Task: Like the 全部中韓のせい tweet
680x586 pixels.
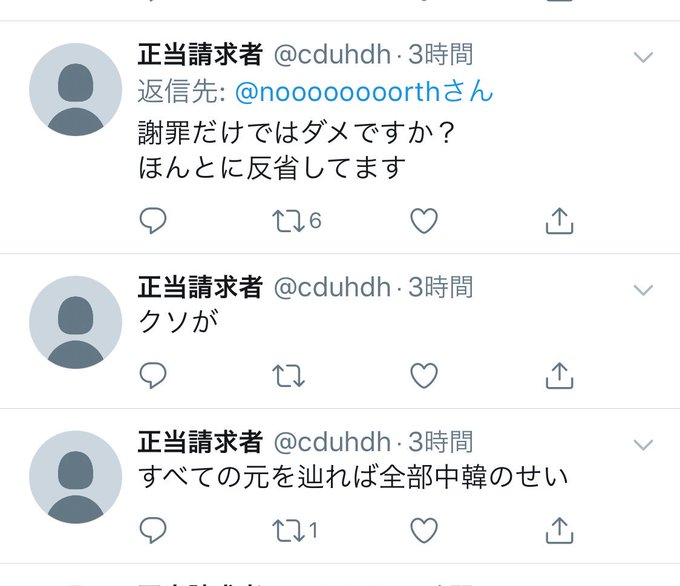Action: (x=424, y=530)
